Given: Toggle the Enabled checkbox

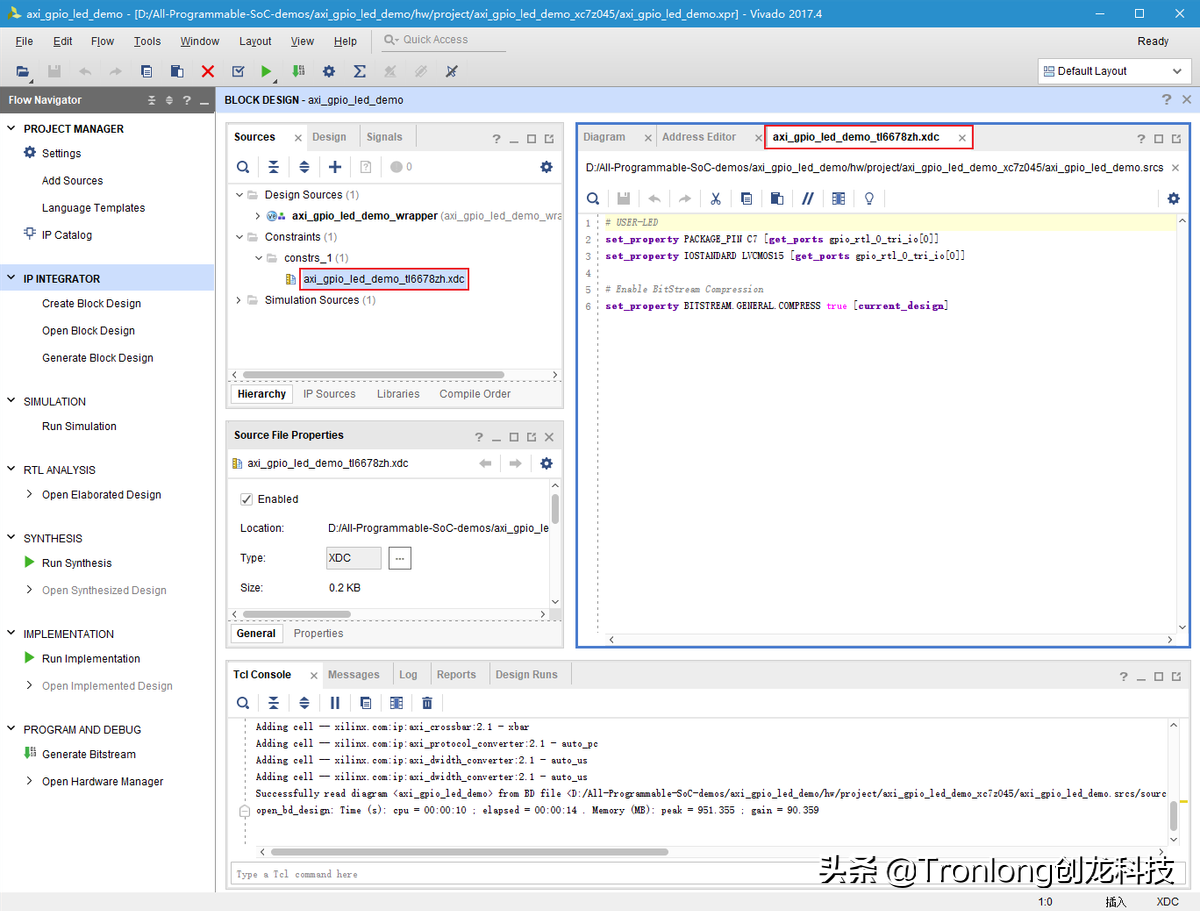Looking at the screenshot, I should 246,499.
